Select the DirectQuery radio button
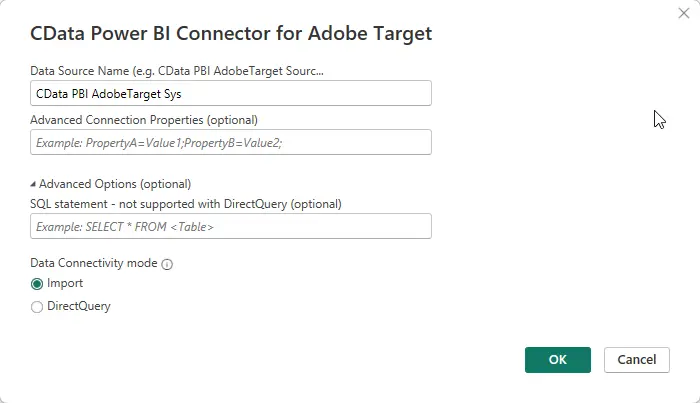The image size is (700, 403). click(x=38, y=307)
